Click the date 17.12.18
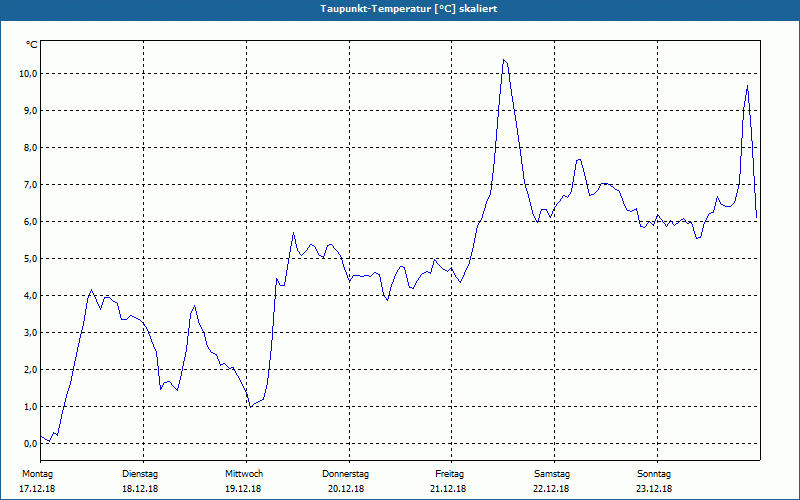800x500 pixels. point(37,489)
